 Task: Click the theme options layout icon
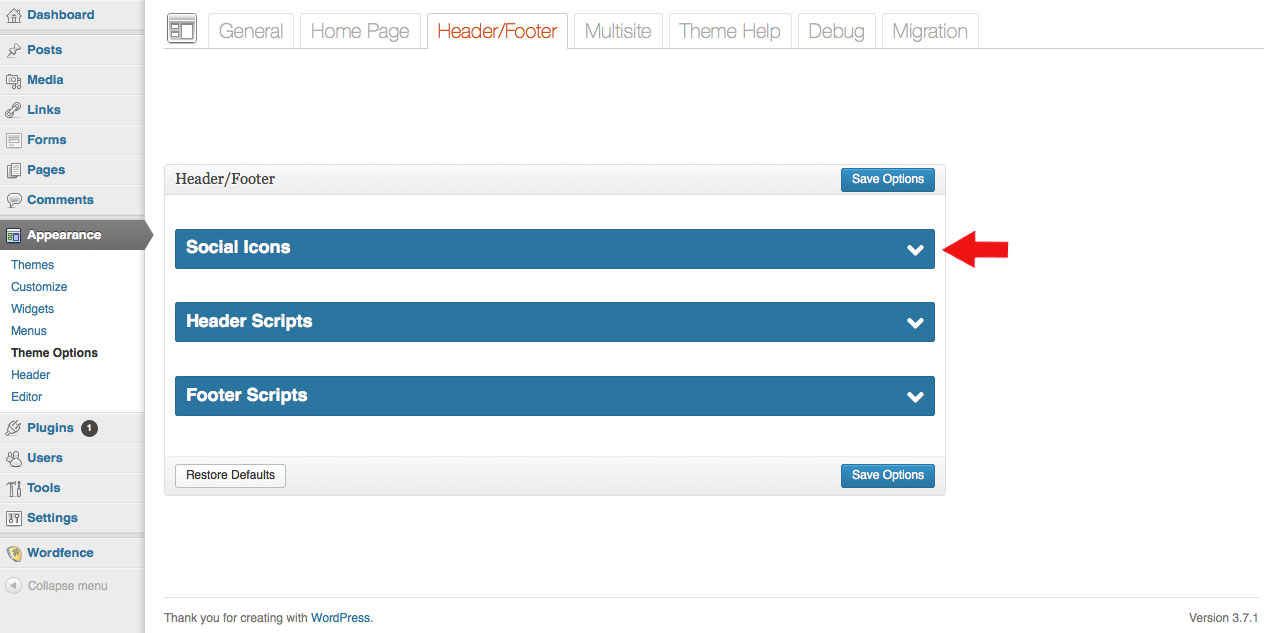(x=181, y=30)
